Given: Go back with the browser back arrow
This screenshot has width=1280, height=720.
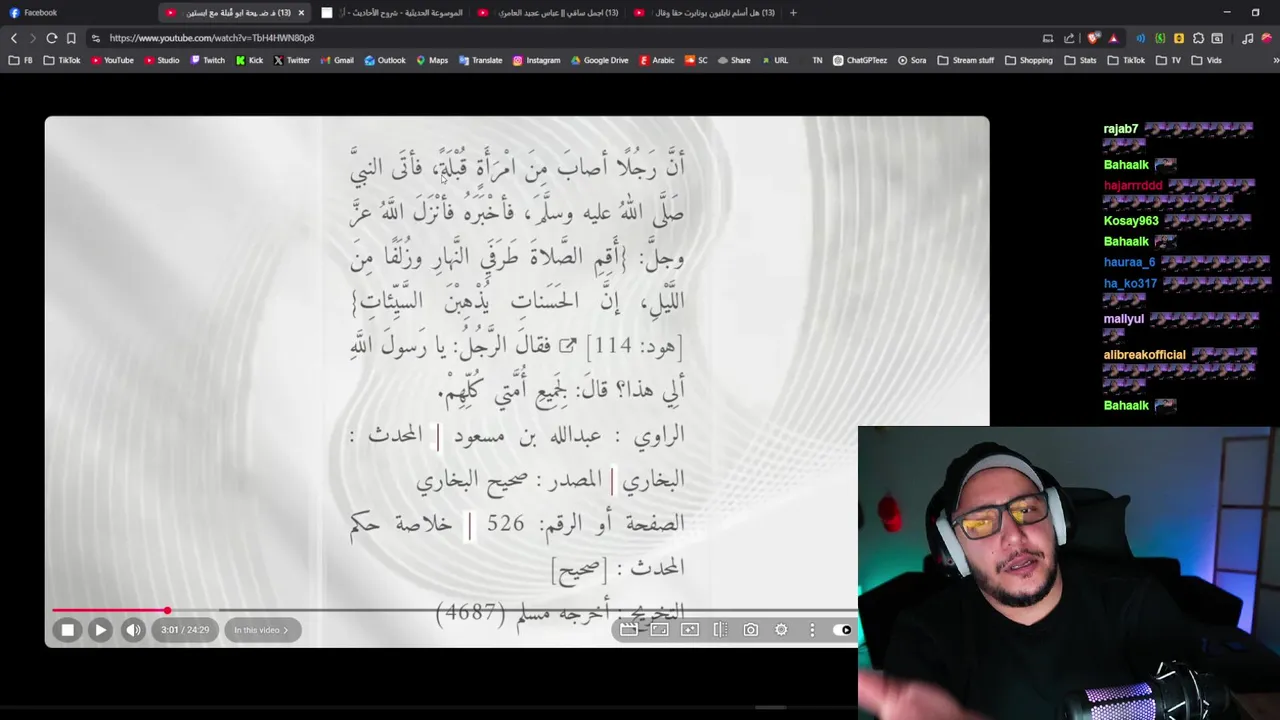Looking at the screenshot, I should point(14,38).
